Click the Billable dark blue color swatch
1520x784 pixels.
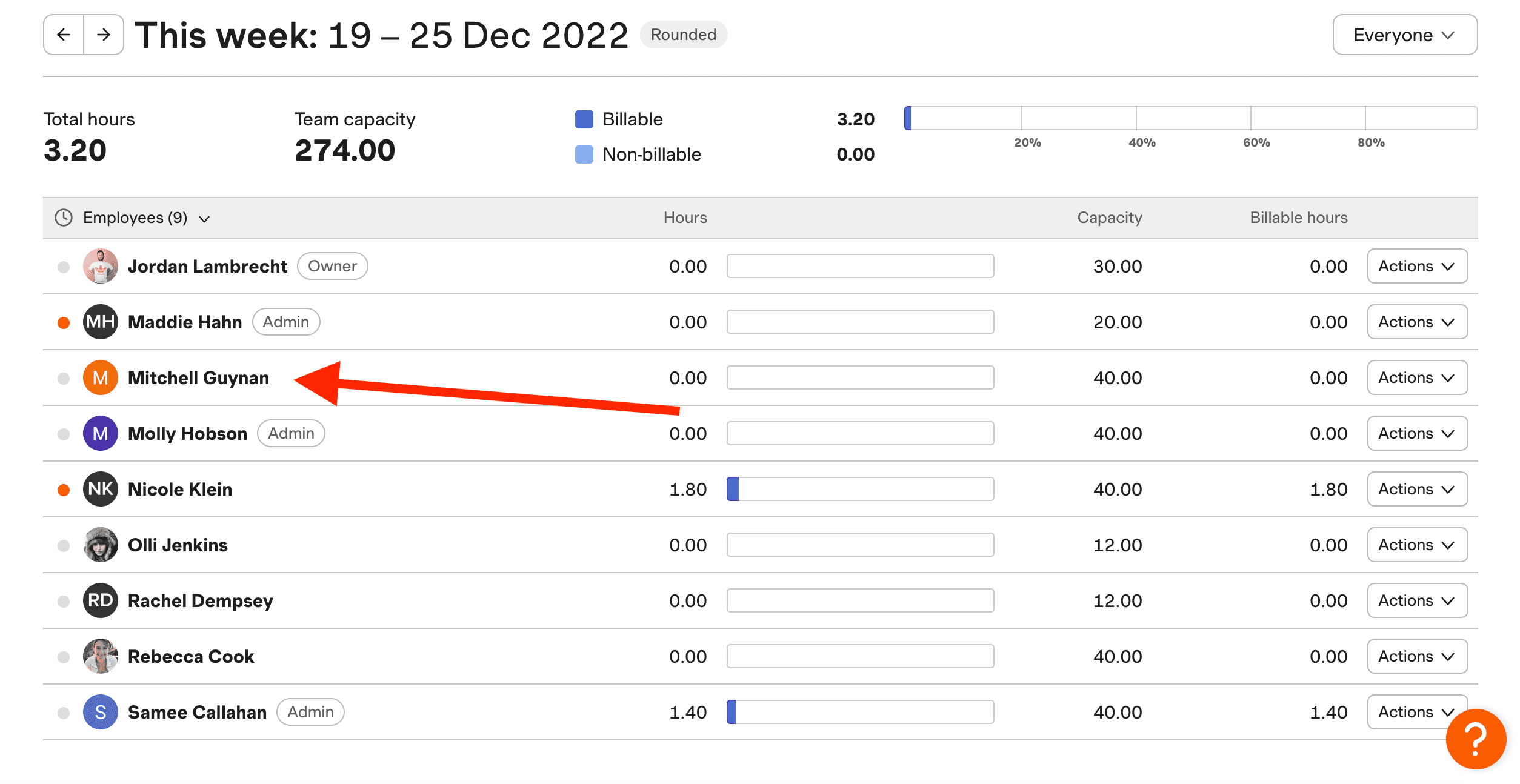[x=584, y=119]
